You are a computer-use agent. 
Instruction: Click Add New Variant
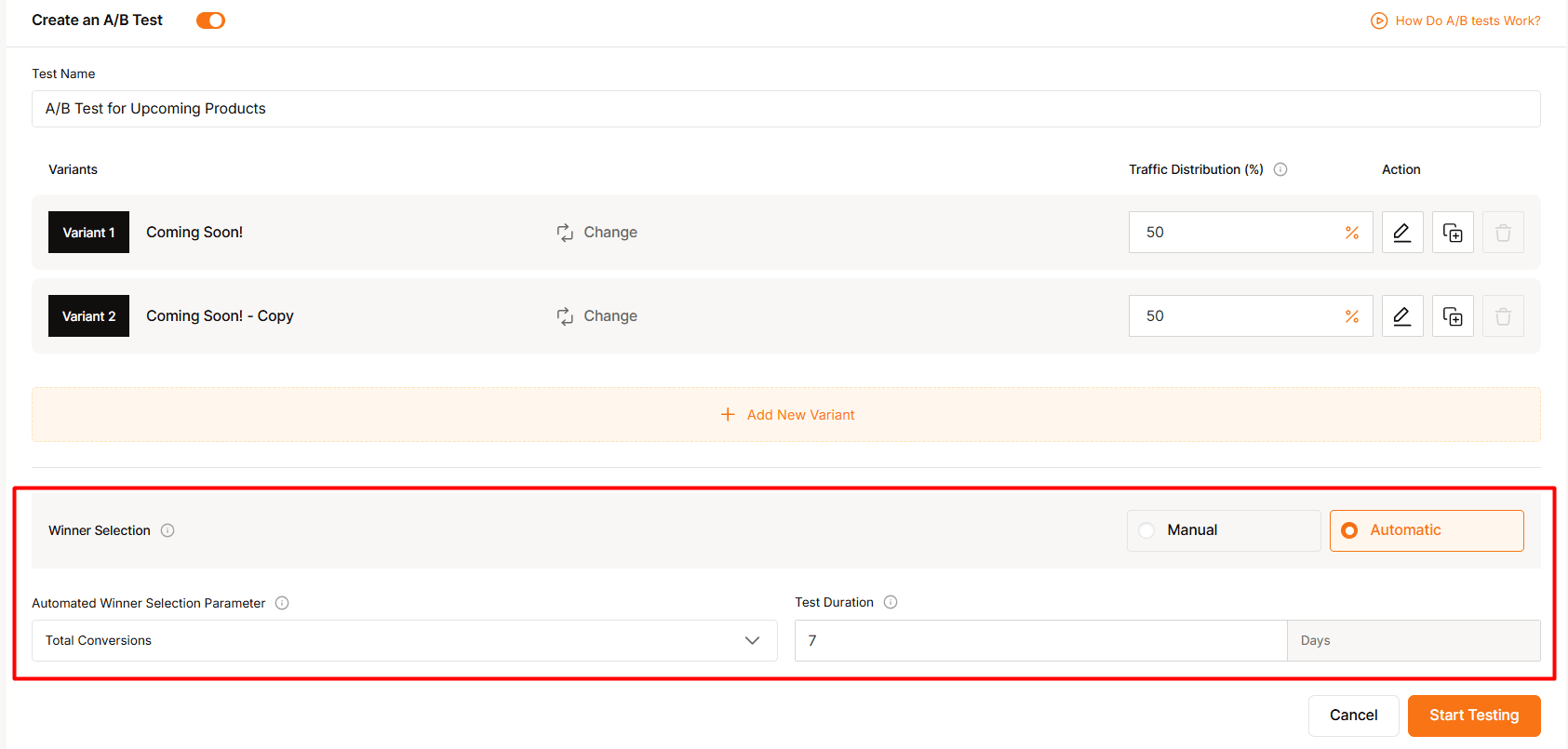click(x=786, y=415)
